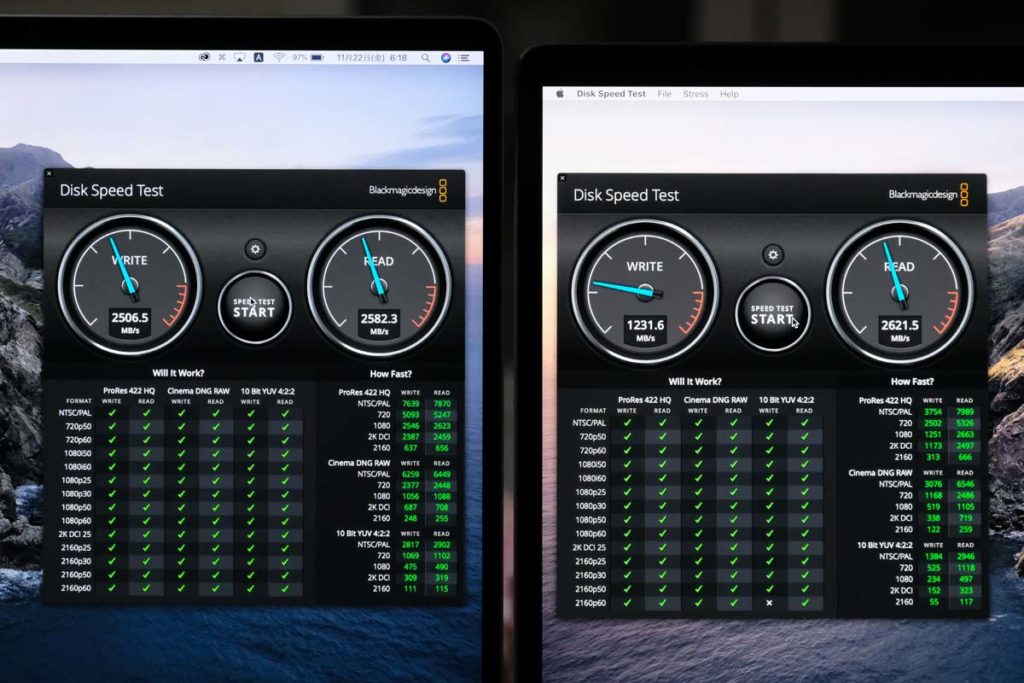Open settings gear in left Disk Speed Test window
The width and height of the screenshot is (1024, 683).
255,249
